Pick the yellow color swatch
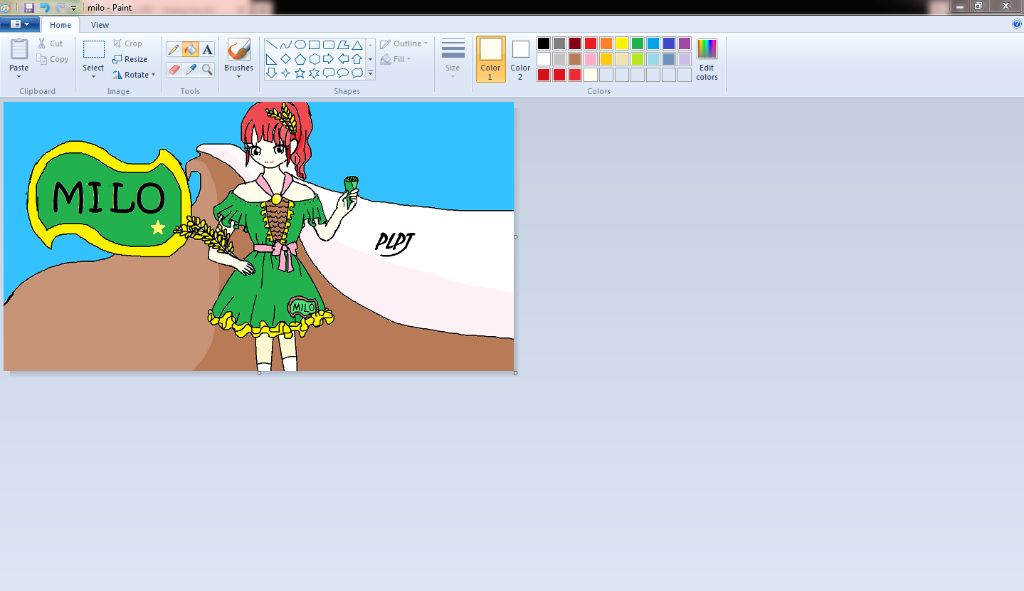Viewport: 1024px width, 591px height. (622, 43)
